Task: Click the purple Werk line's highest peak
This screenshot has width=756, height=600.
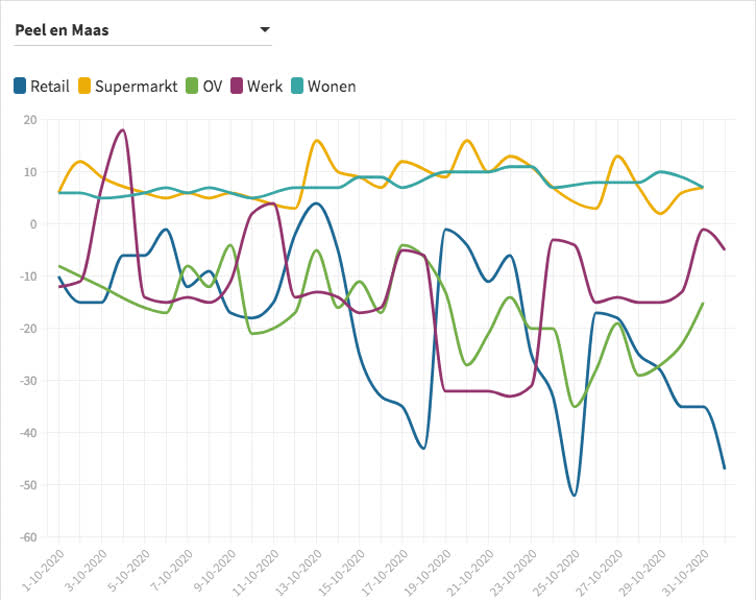Action: coord(122,130)
